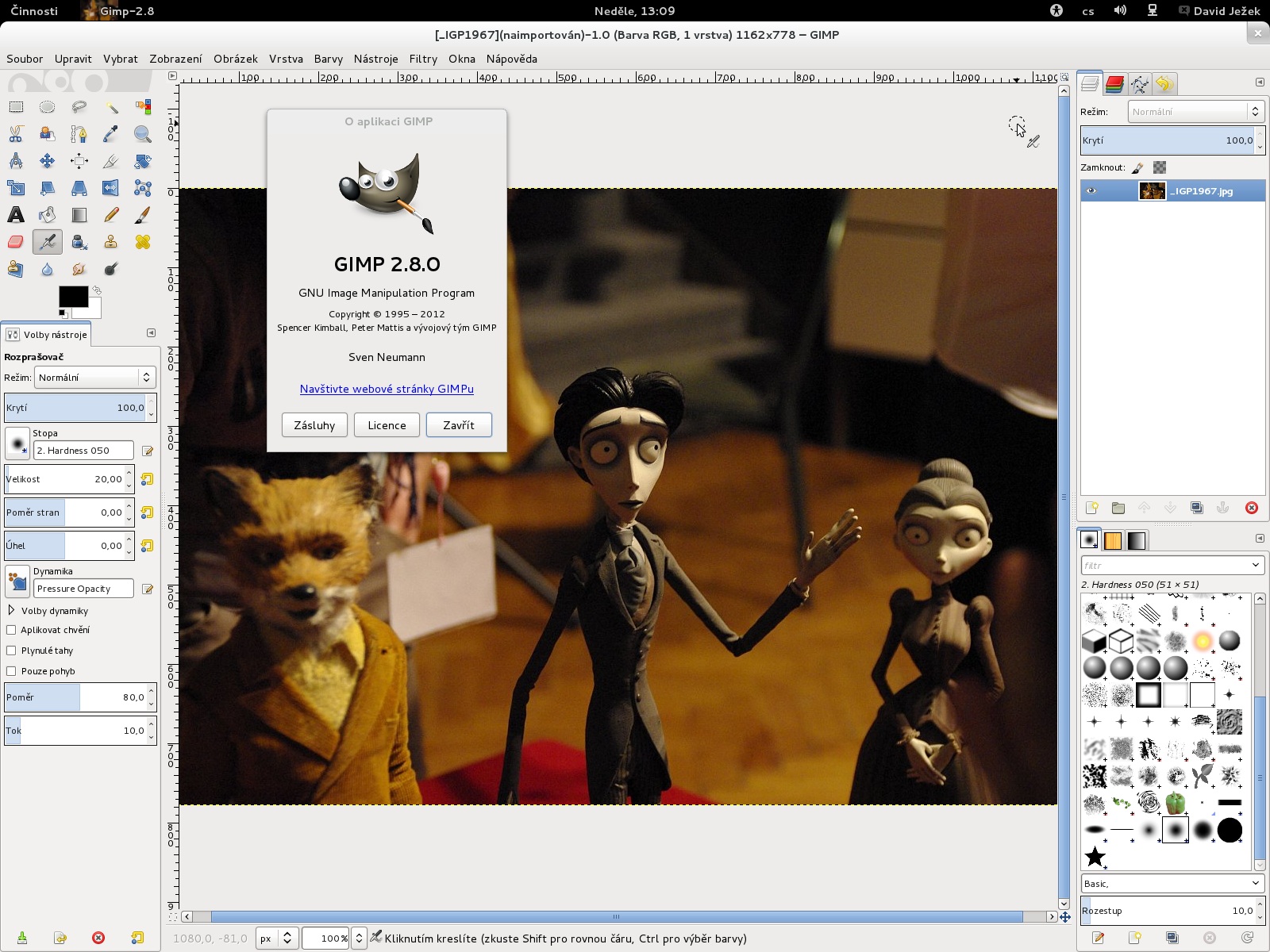
Task: Select the Paths tool
Action: (x=79, y=134)
